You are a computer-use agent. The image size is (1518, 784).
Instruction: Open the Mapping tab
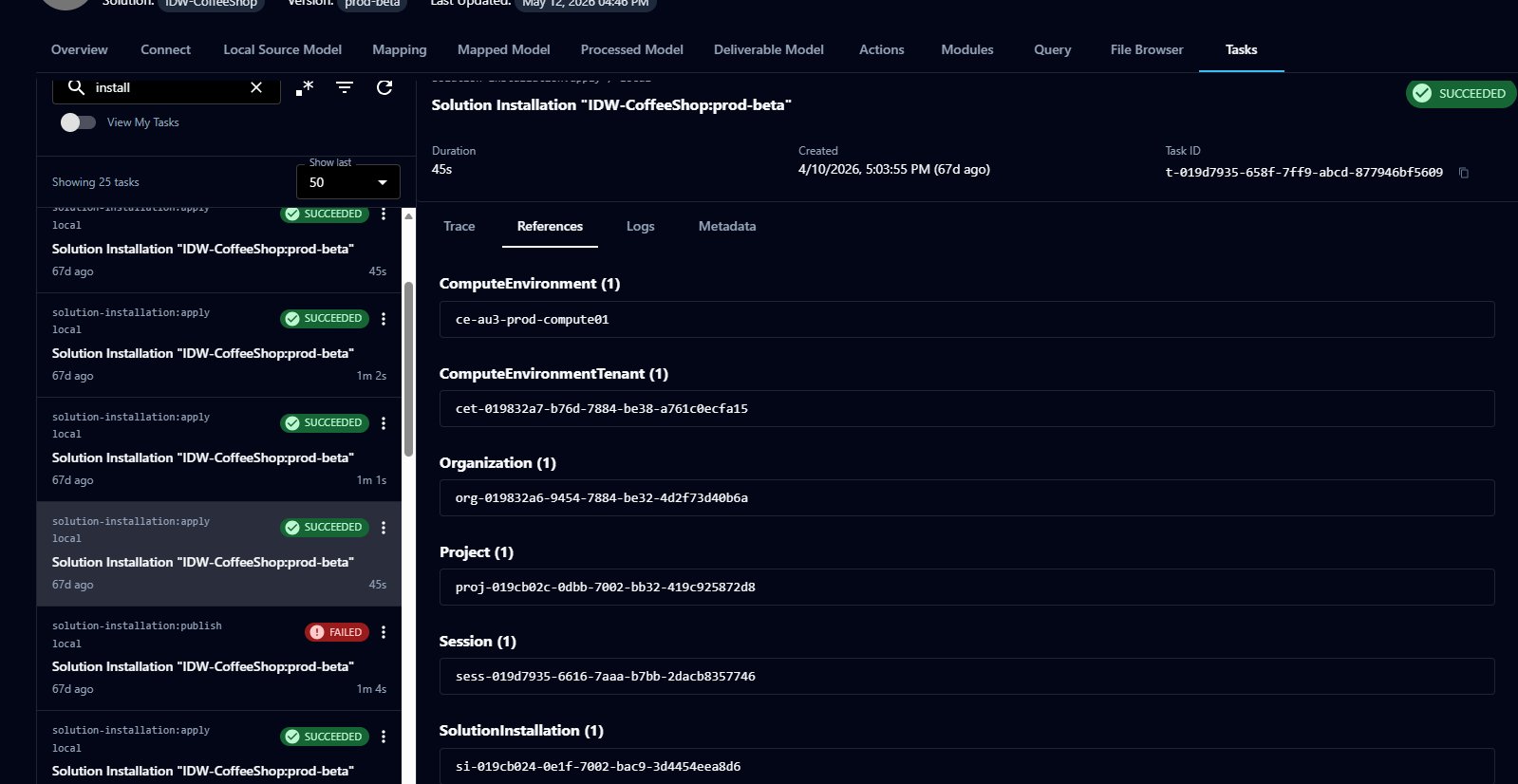coord(400,49)
